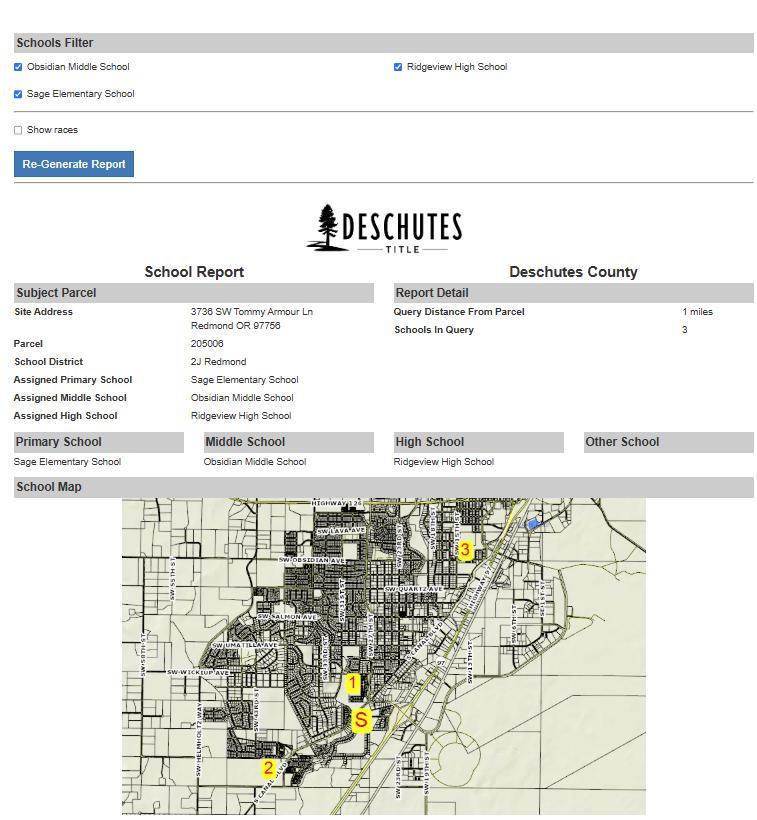Click the Report Detail section header
This screenshot has height=820, width=757.
pos(574,293)
